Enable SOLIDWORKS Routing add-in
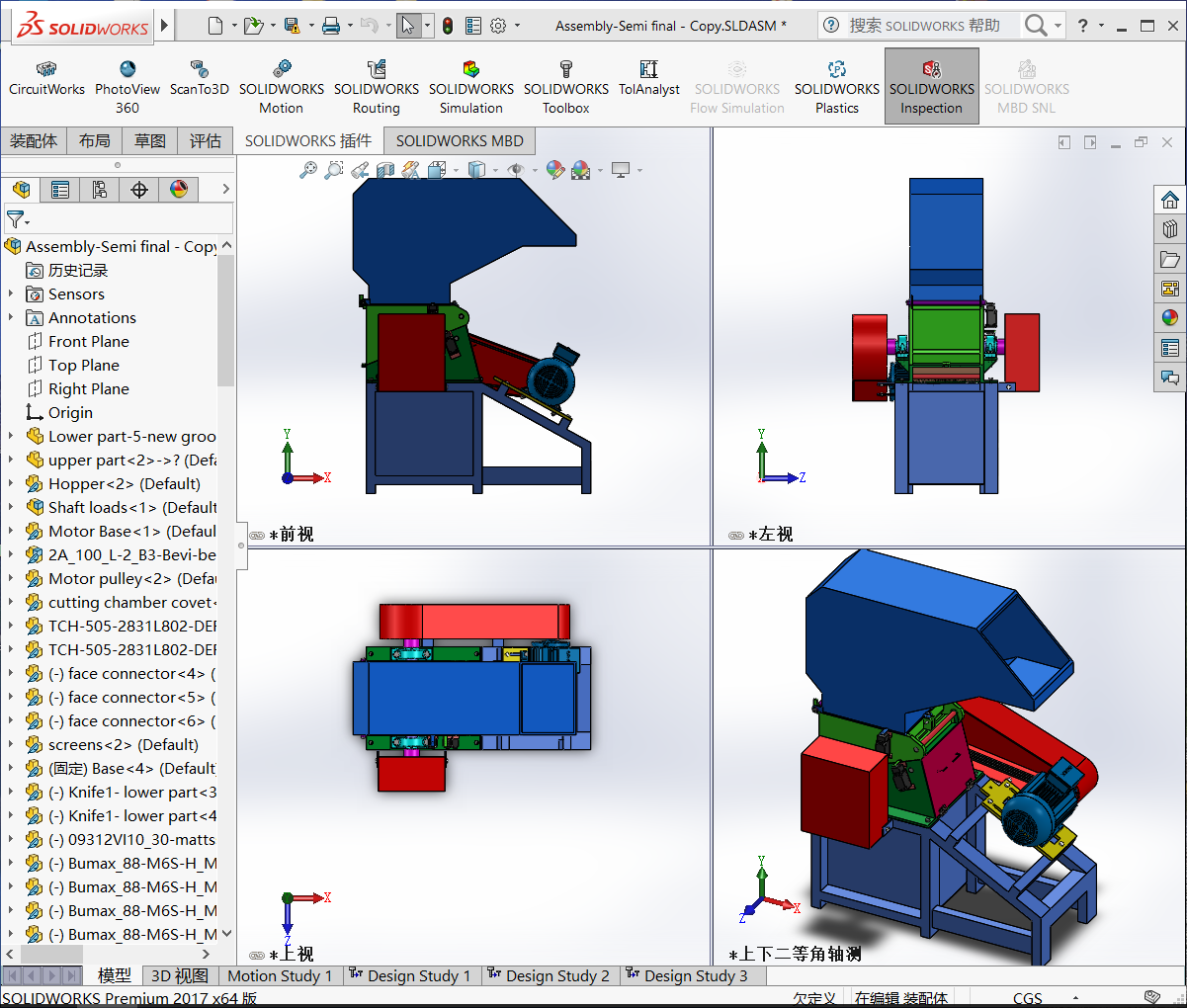 (377, 88)
